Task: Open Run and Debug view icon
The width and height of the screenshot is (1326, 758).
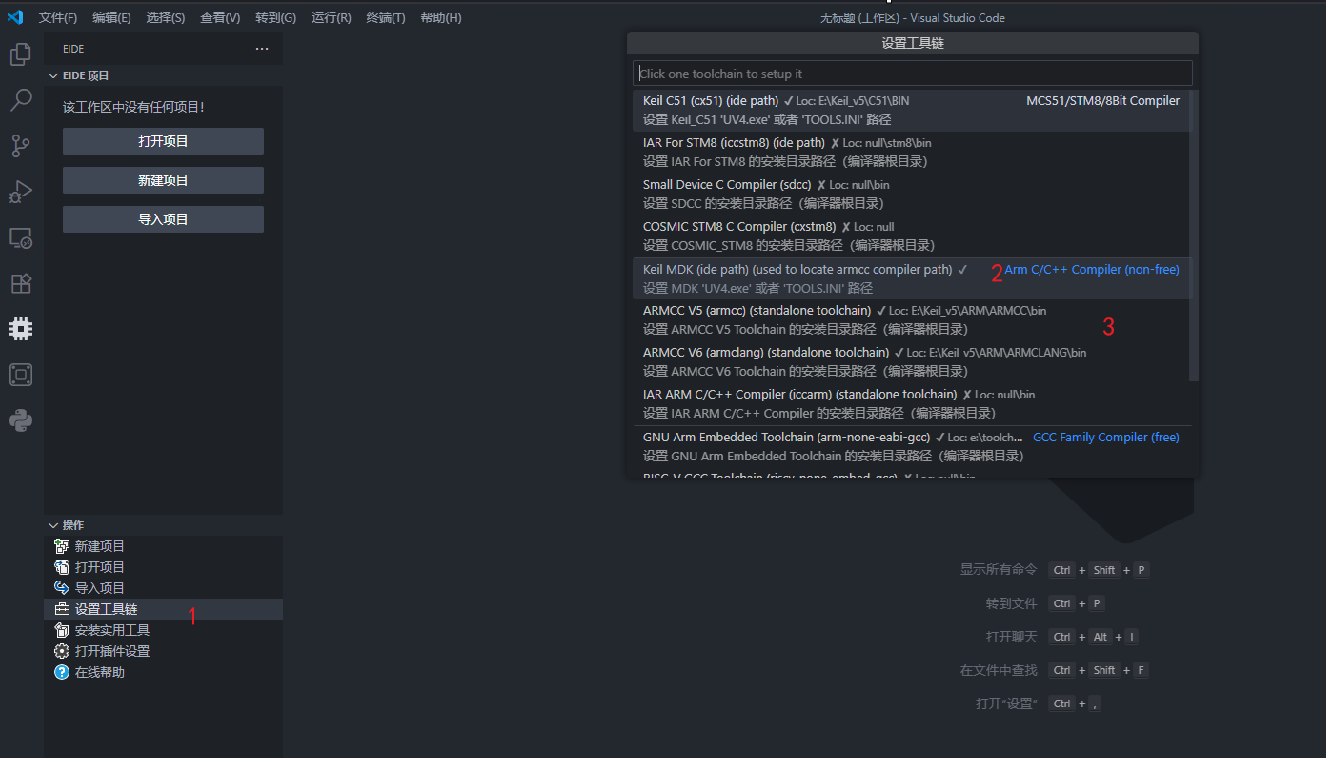Action: [20, 191]
